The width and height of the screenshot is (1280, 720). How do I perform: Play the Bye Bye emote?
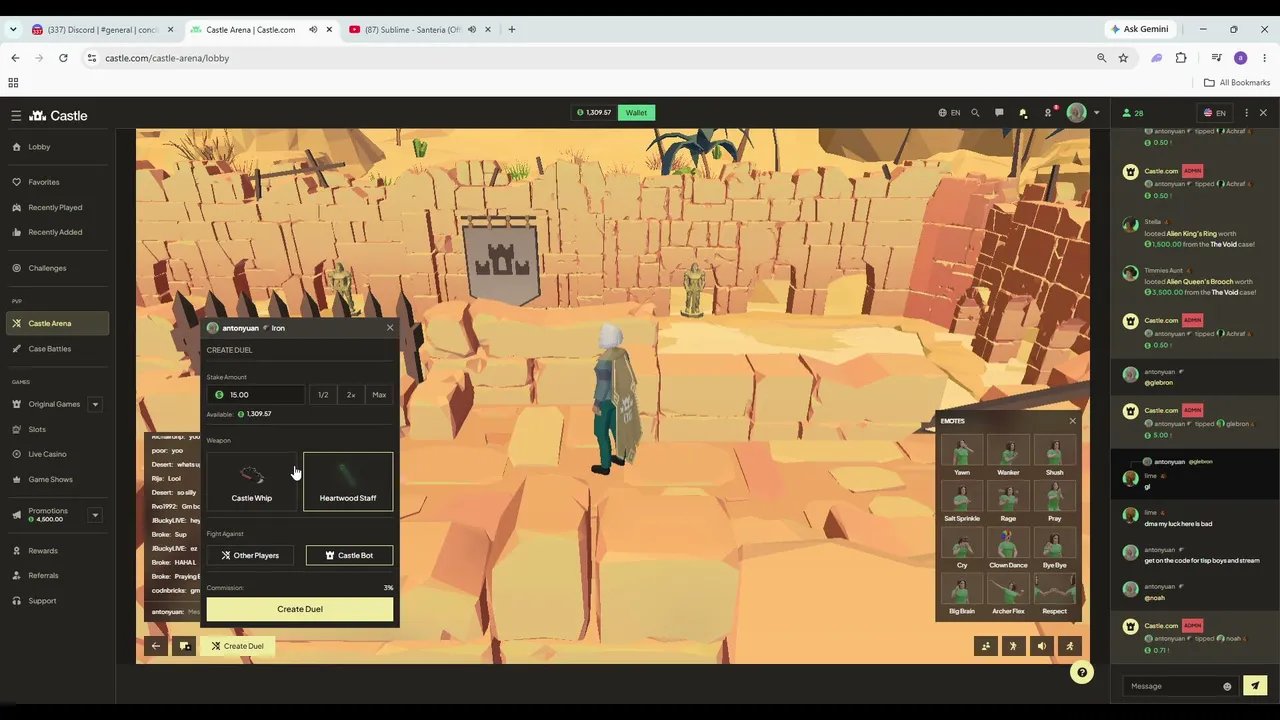1054,549
